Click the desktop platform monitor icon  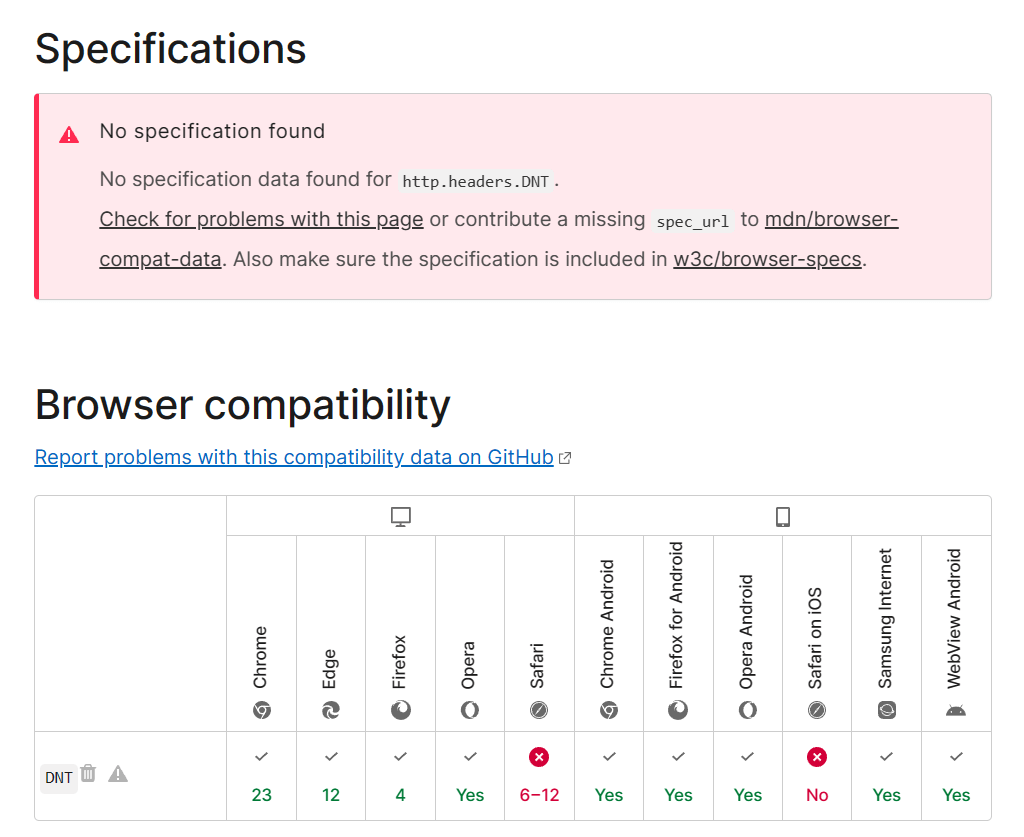pyautogui.click(x=400, y=516)
